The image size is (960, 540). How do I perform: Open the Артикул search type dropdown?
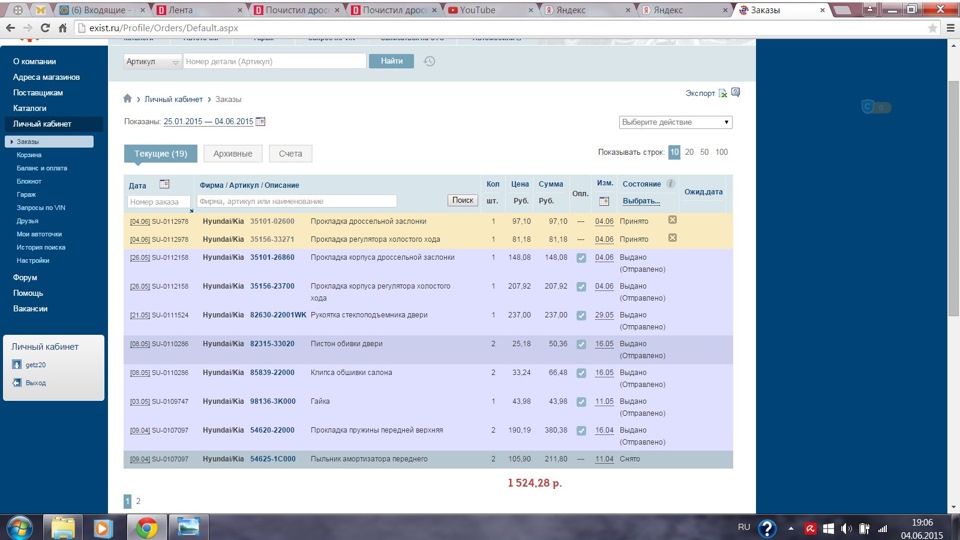click(x=152, y=61)
